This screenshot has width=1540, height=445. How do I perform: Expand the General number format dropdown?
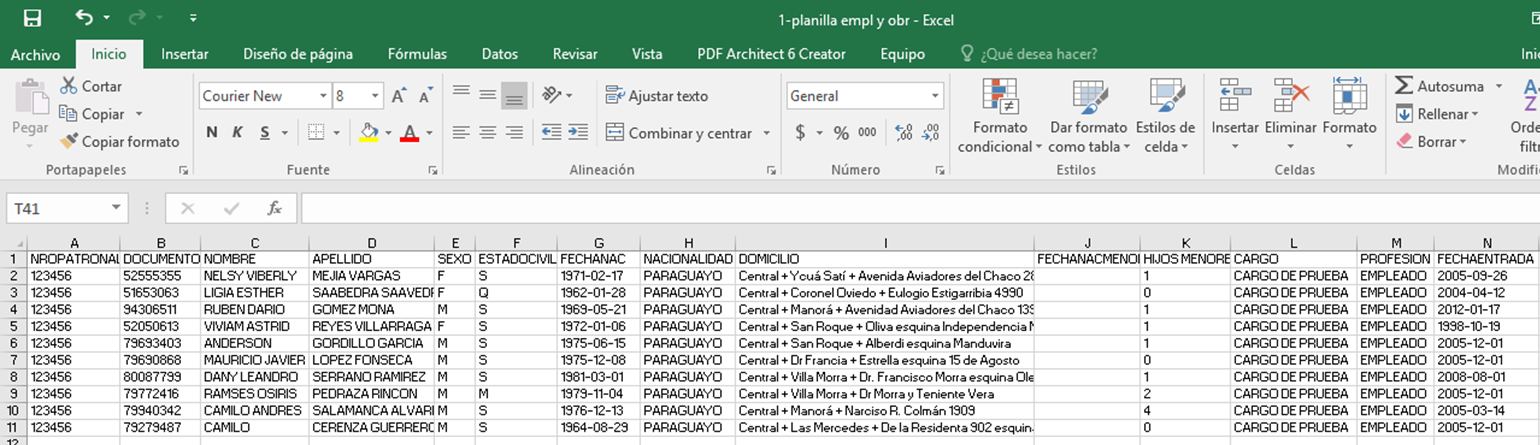(936, 96)
